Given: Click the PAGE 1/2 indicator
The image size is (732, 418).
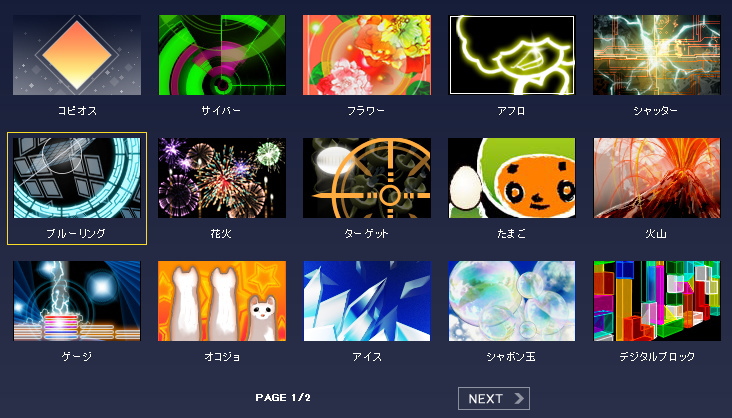Looking at the screenshot, I should point(283,397).
